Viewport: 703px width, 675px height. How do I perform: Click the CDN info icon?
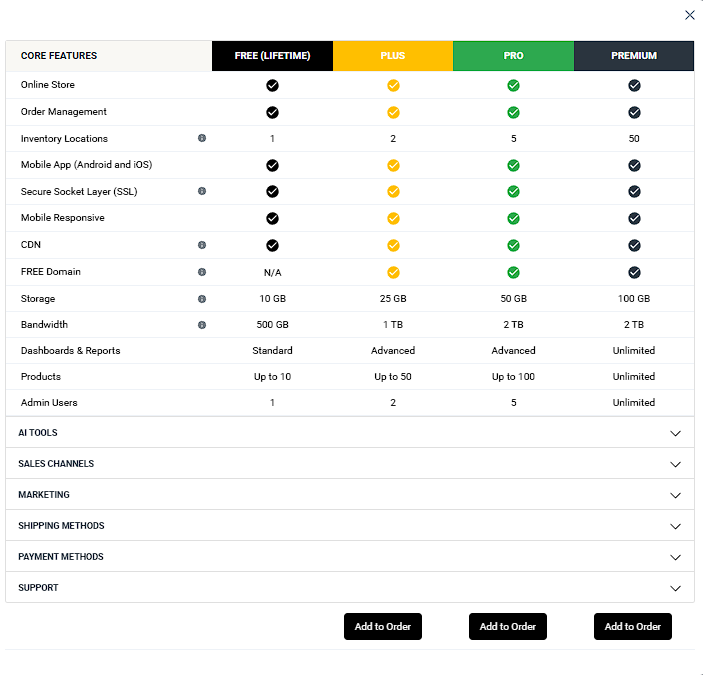pos(202,245)
